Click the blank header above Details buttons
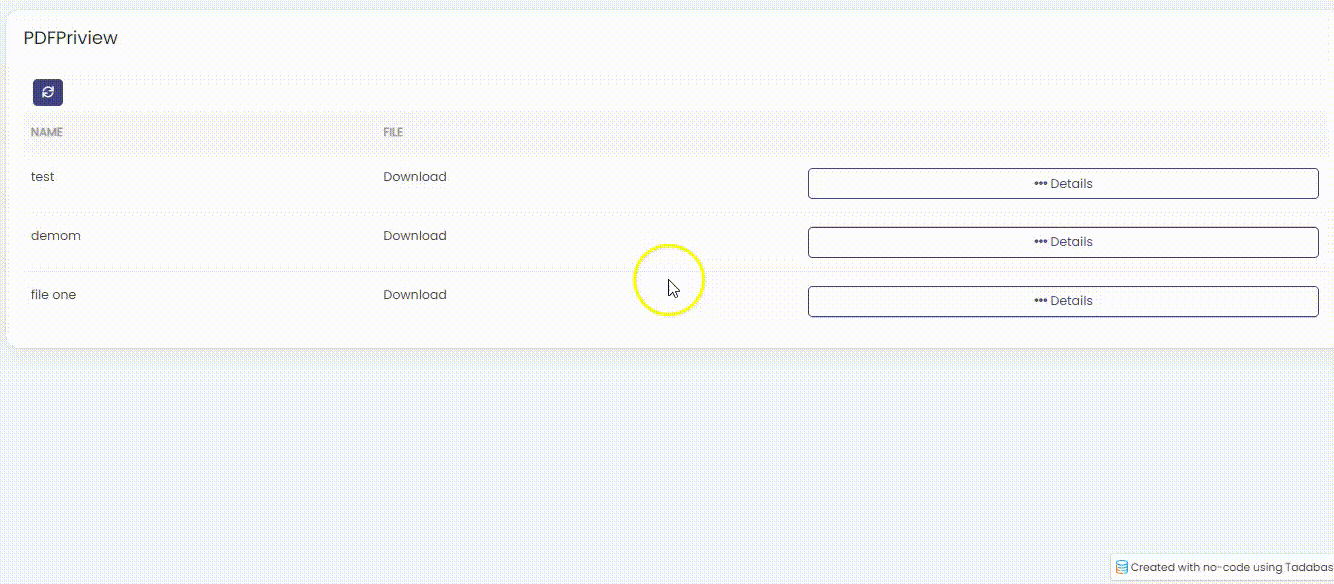 (1062, 132)
